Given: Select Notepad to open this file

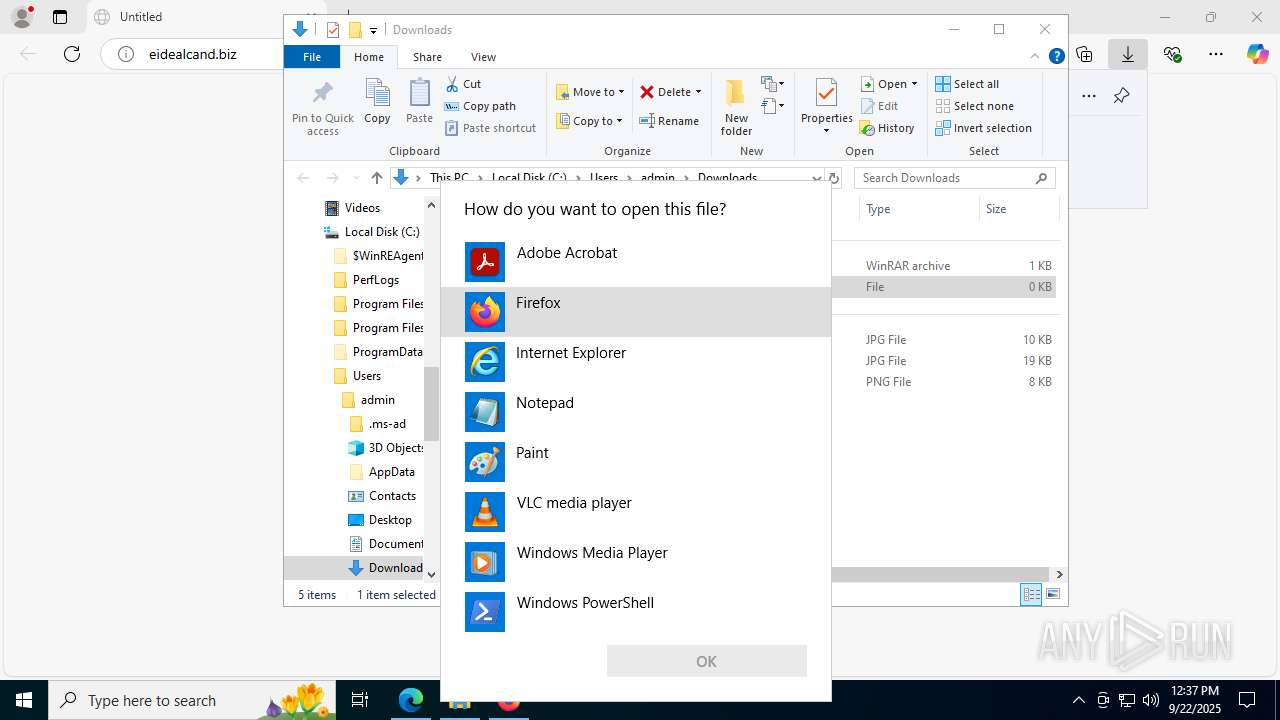Looking at the screenshot, I should tap(635, 412).
